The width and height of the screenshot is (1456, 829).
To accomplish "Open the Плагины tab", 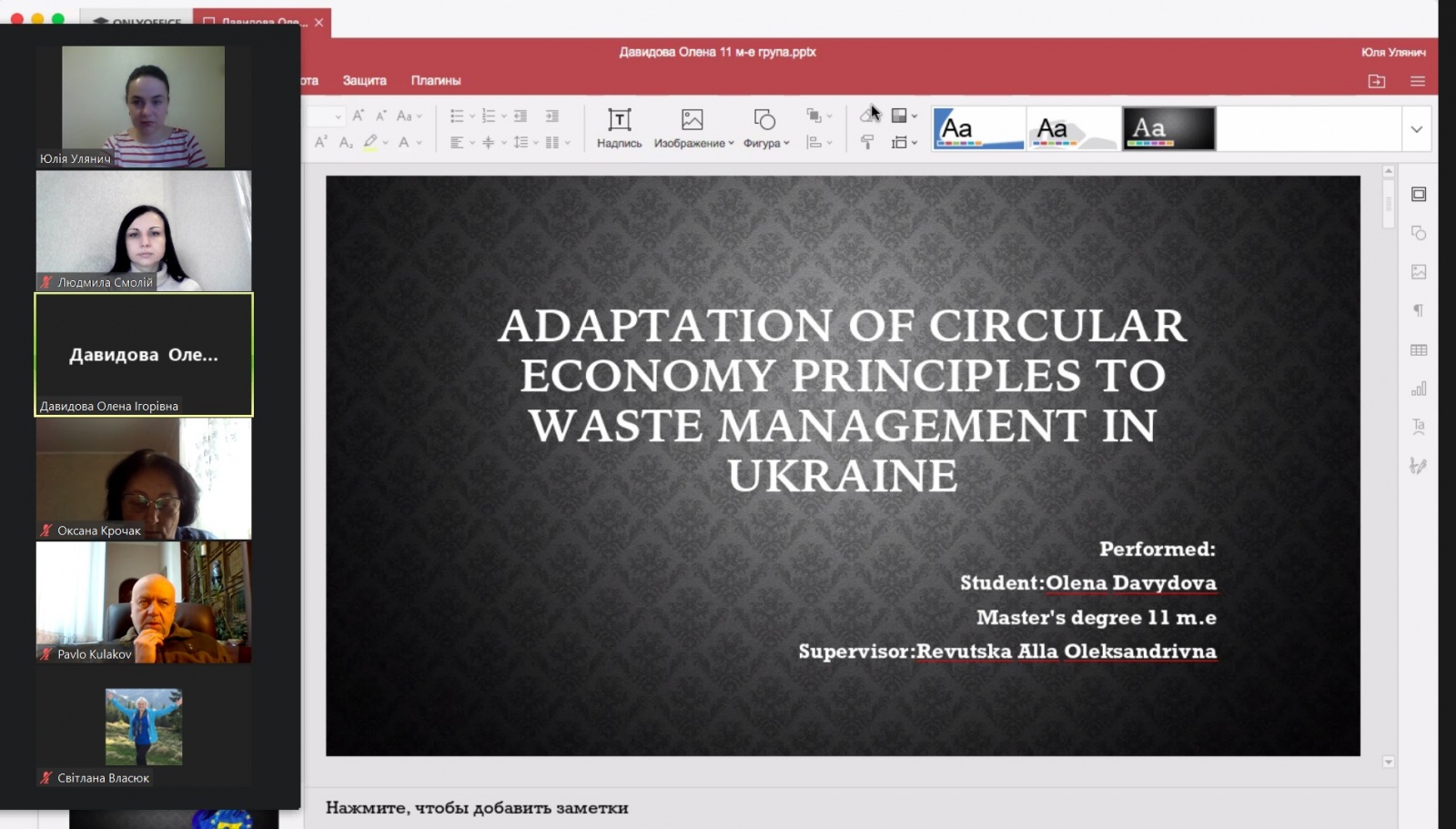I will (x=436, y=80).
